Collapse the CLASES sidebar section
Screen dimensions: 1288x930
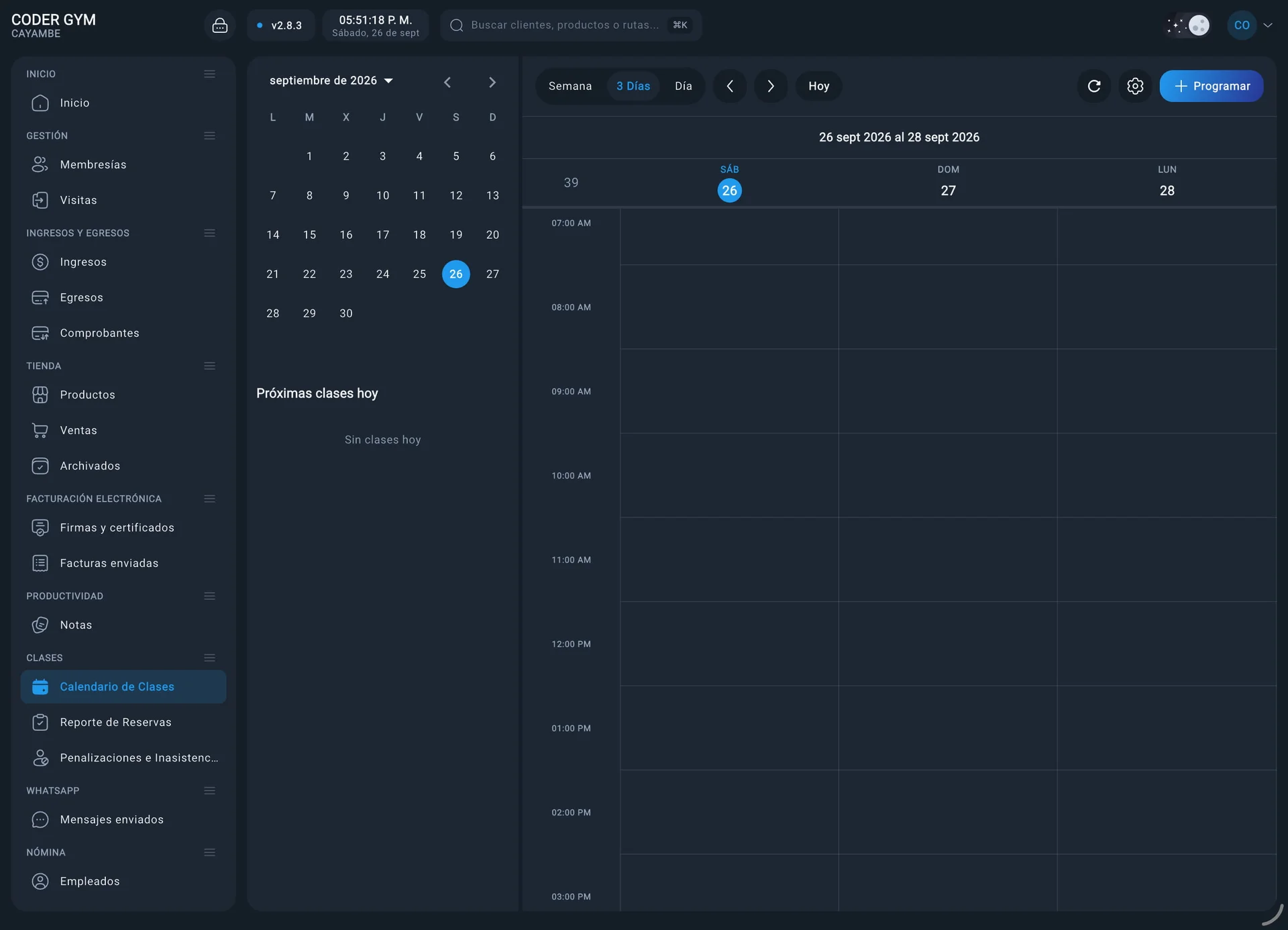point(209,658)
